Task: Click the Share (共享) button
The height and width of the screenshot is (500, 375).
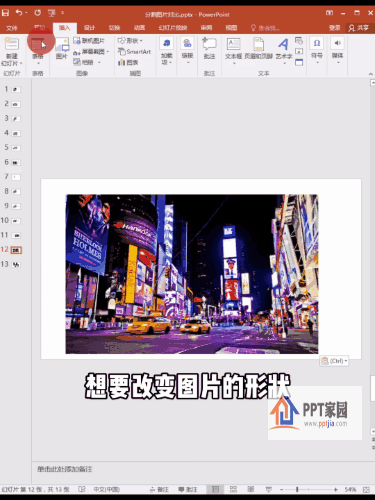Action: (359, 28)
